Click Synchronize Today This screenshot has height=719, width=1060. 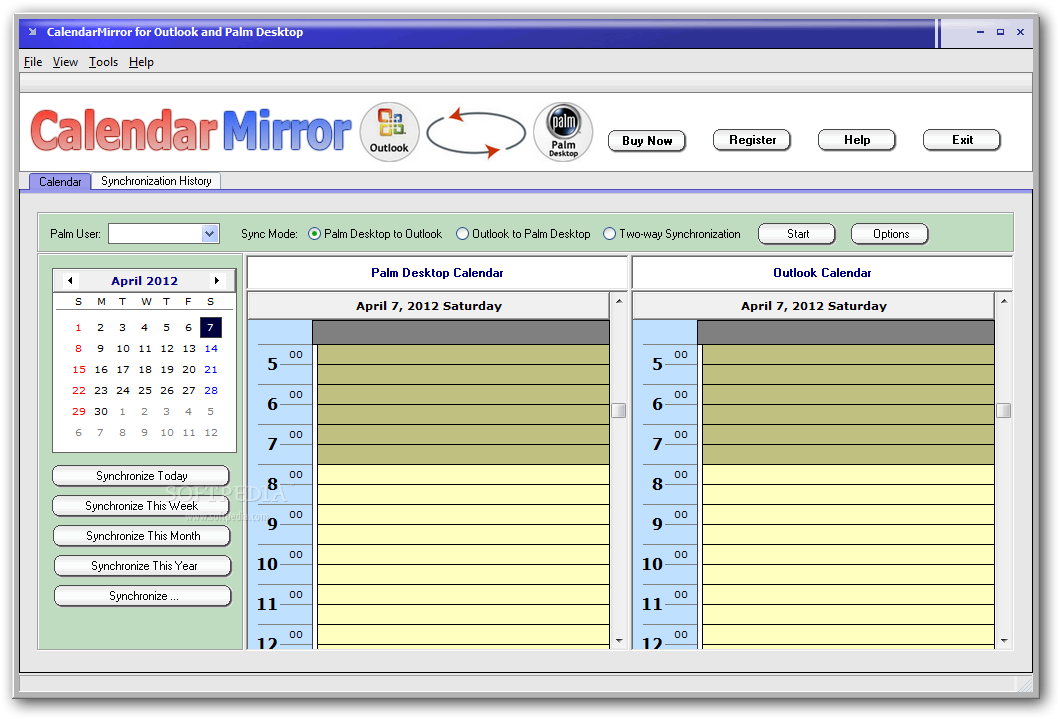click(x=141, y=476)
